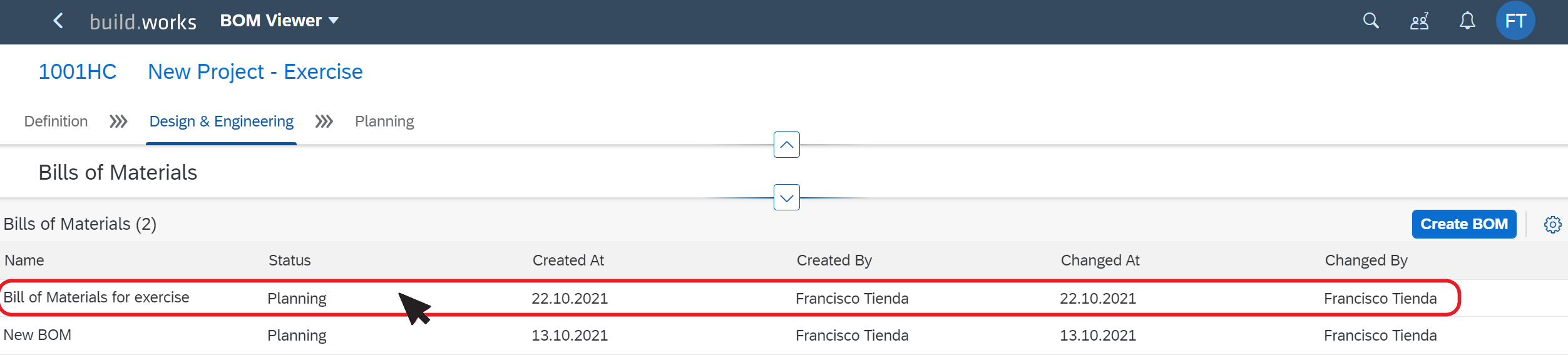The height and width of the screenshot is (355, 1568).
Task: Open the notifications bell icon
Action: (1467, 21)
